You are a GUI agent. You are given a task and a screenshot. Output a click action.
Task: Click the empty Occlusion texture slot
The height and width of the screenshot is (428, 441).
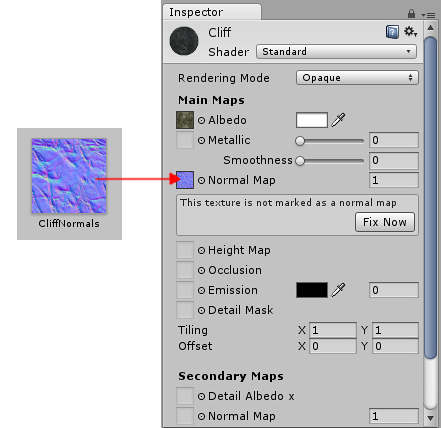(x=185, y=270)
